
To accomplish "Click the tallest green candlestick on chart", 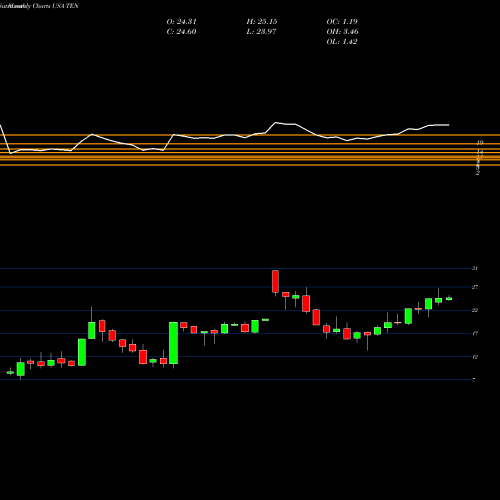I will coord(173,343).
